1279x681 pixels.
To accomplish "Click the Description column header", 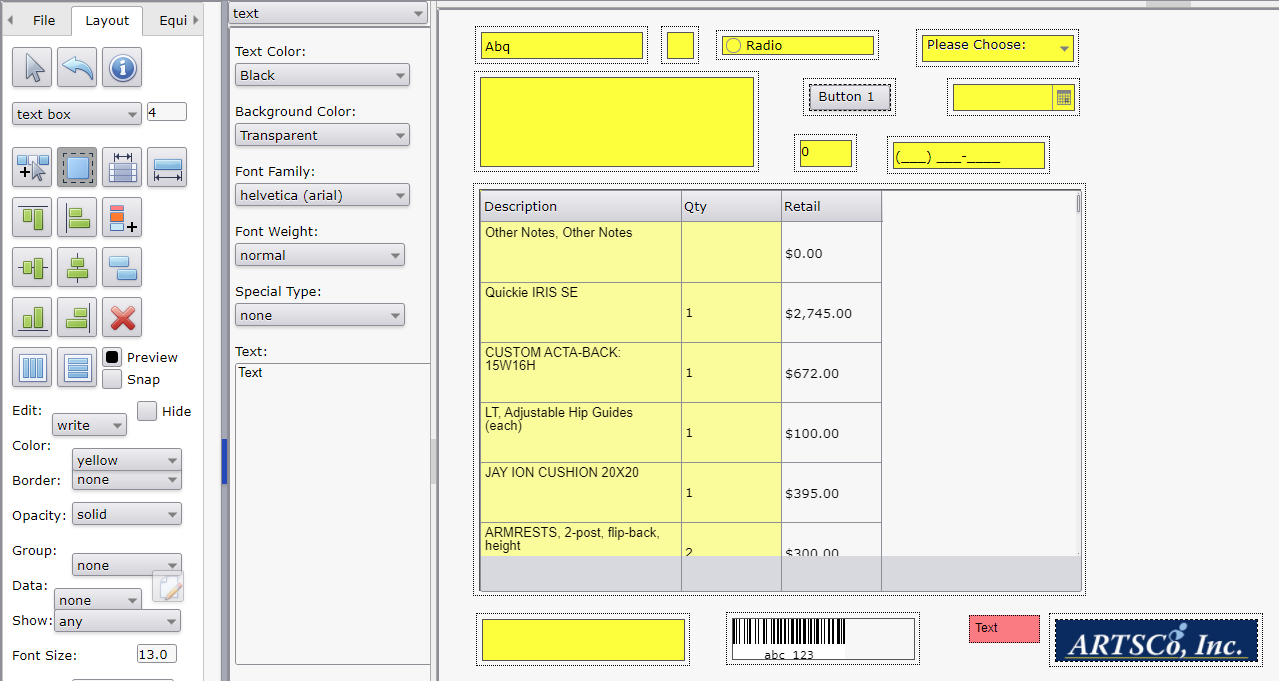I will tap(581, 206).
